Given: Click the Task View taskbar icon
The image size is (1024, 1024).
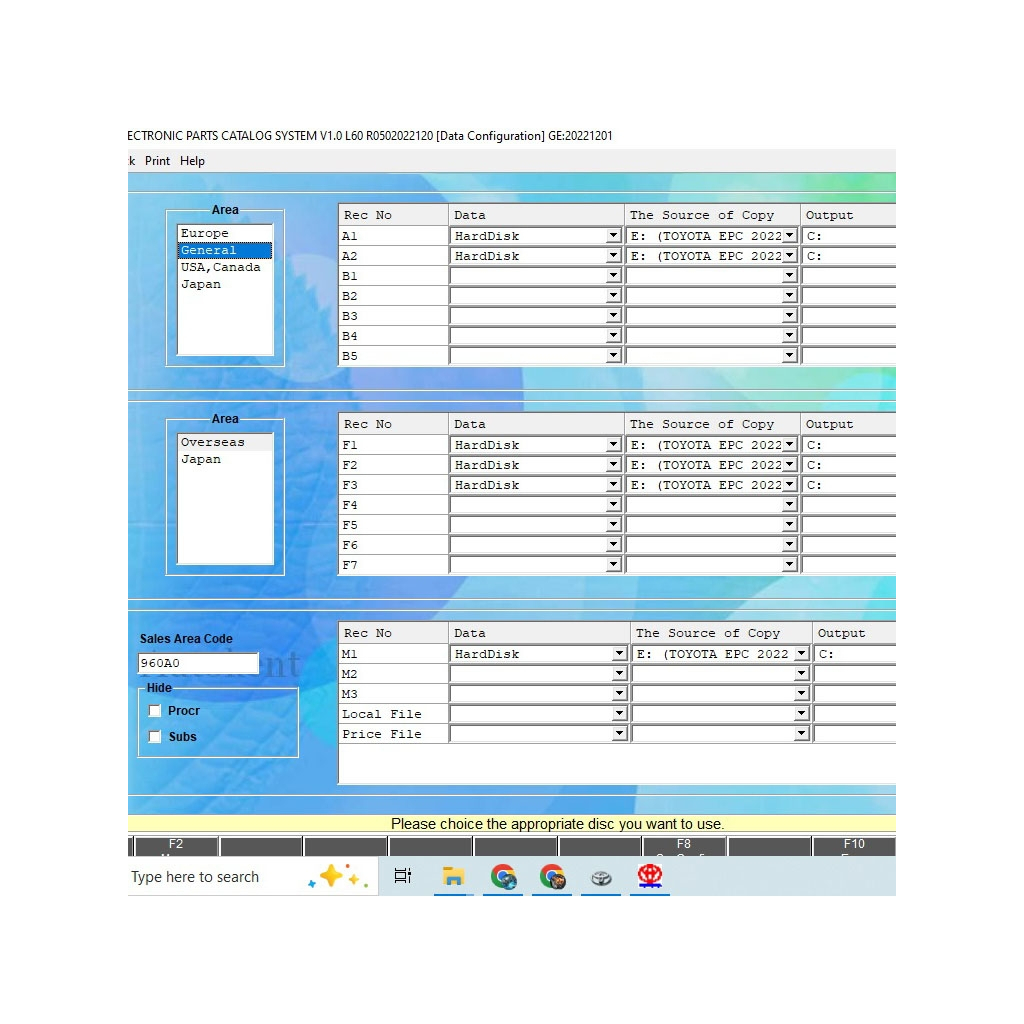Looking at the screenshot, I should 403,876.
